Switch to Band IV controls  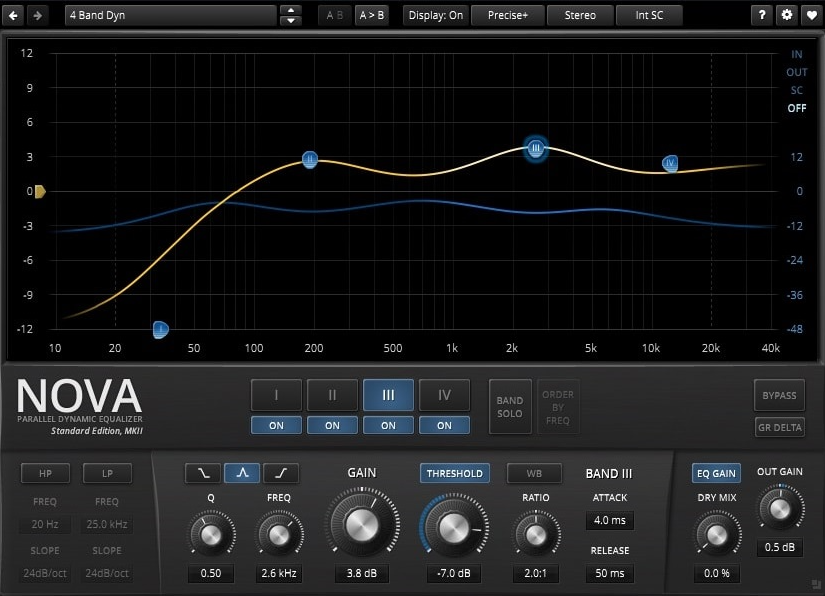[444, 395]
